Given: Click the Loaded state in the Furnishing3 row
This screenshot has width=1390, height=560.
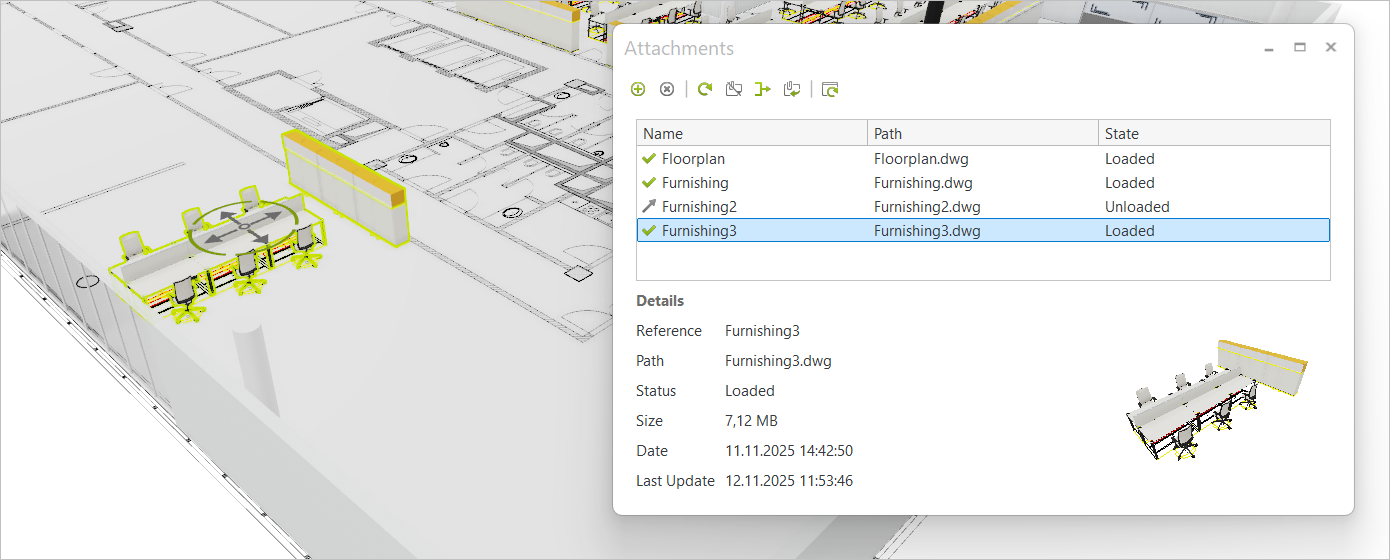Looking at the screenshot, I should [x=1130, y=230].
